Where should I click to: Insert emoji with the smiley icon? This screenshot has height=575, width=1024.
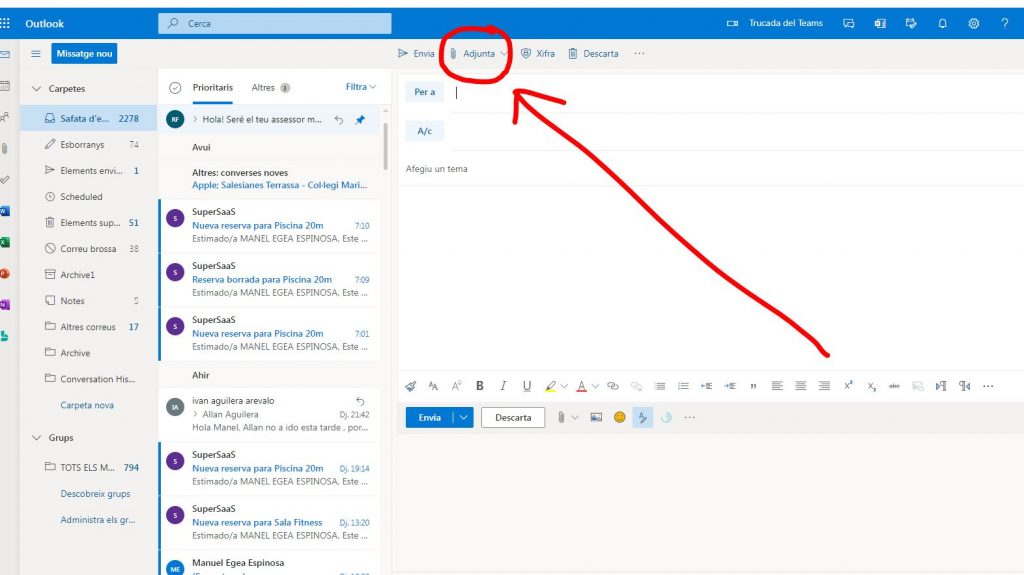[x=619, y=417]
